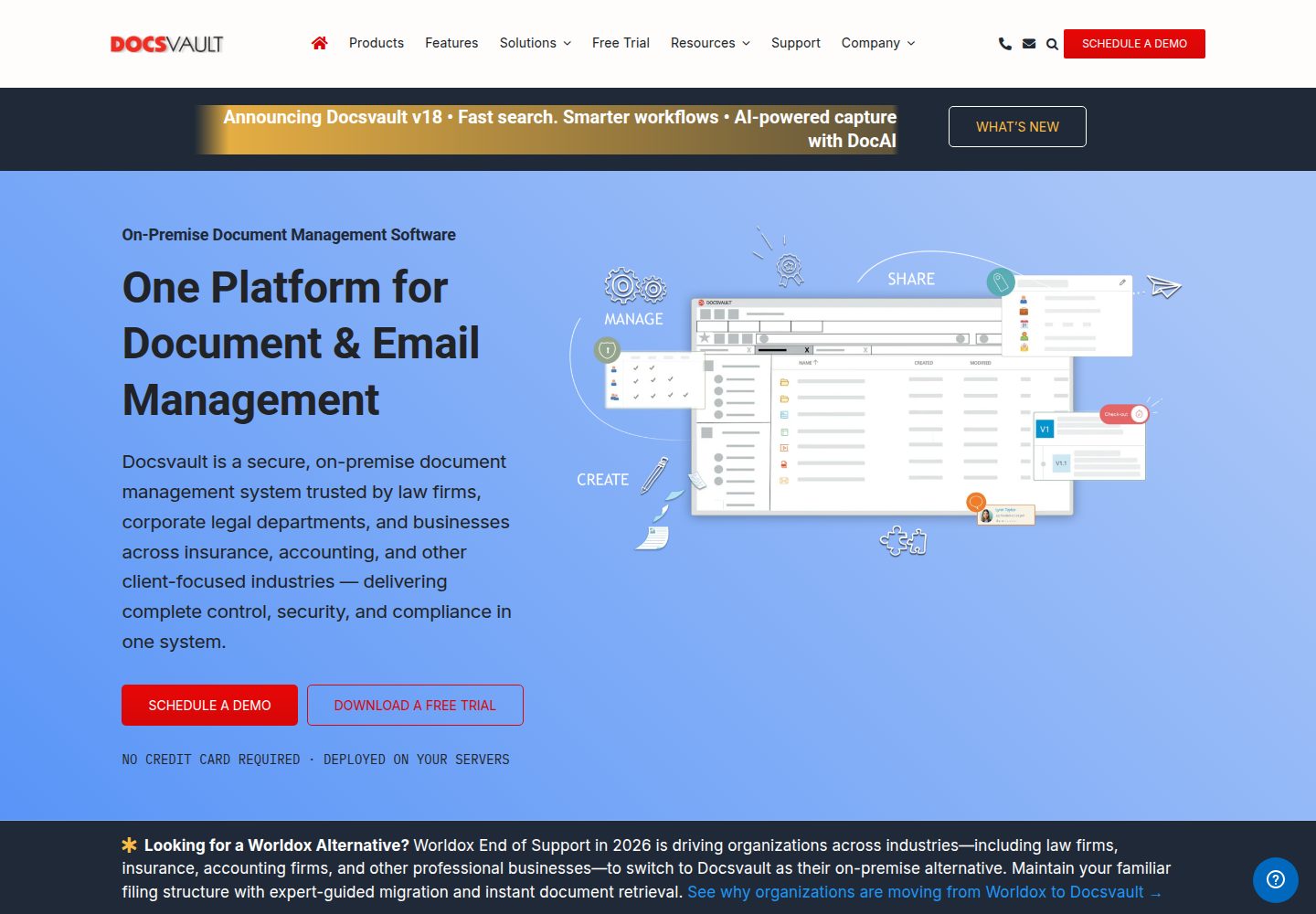Hit the WHAT'S NEW button
Image resolution: width=1316 pixels, height=914 pixels.
point(1017,126)
